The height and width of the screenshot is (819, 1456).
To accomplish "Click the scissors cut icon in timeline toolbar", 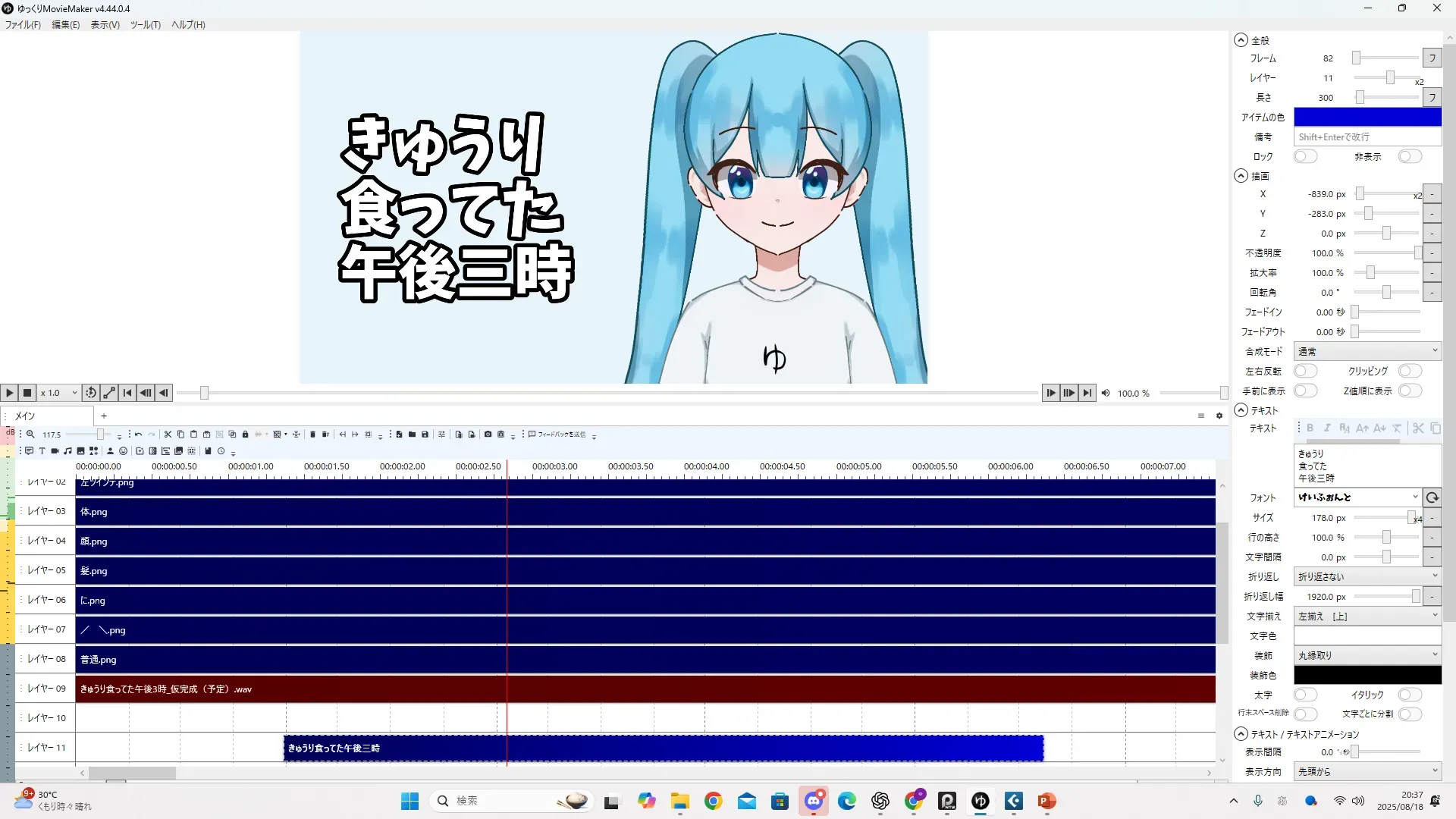I will tap(168, 435).
